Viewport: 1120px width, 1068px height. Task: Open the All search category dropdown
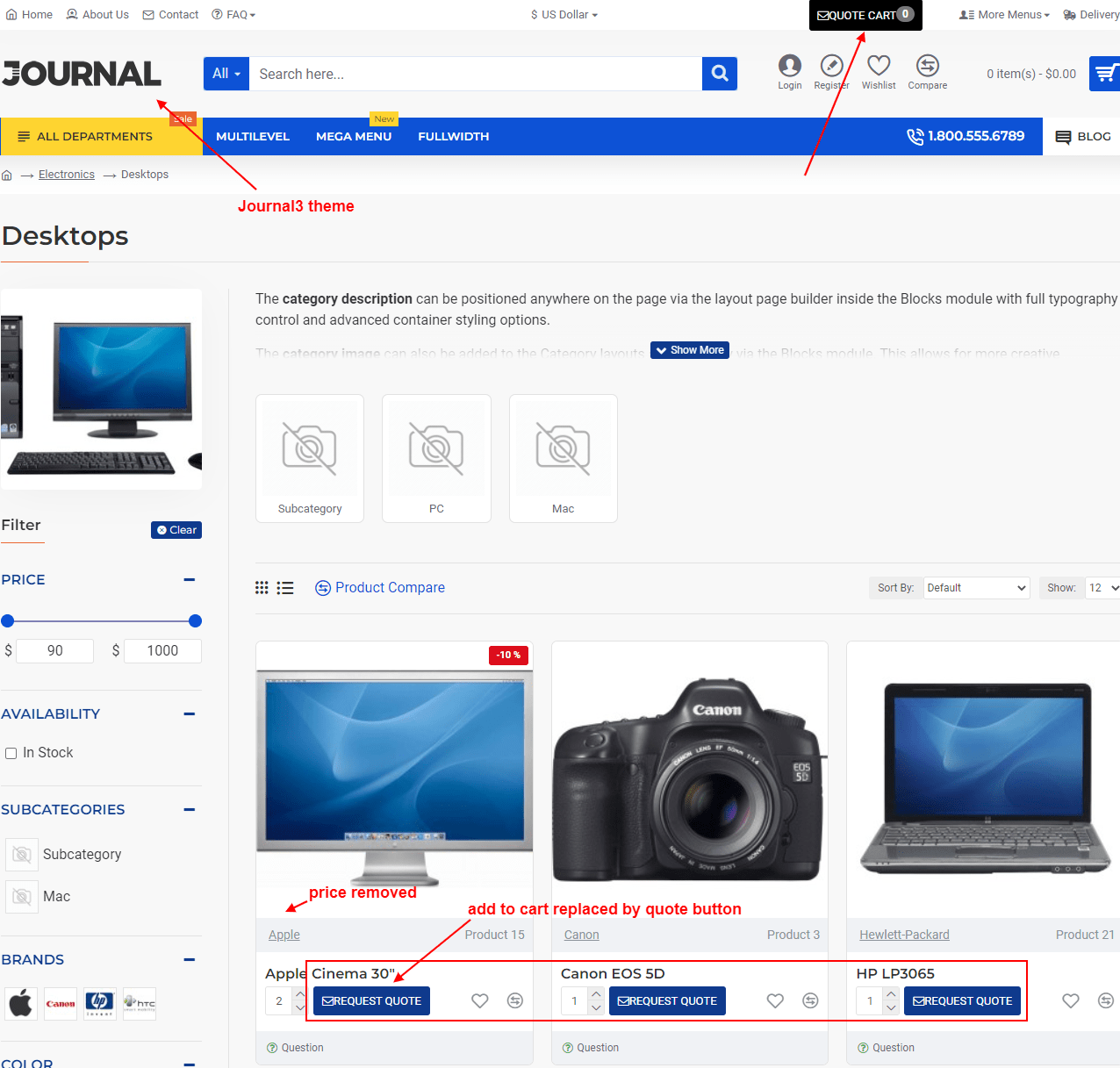point(226,74)
